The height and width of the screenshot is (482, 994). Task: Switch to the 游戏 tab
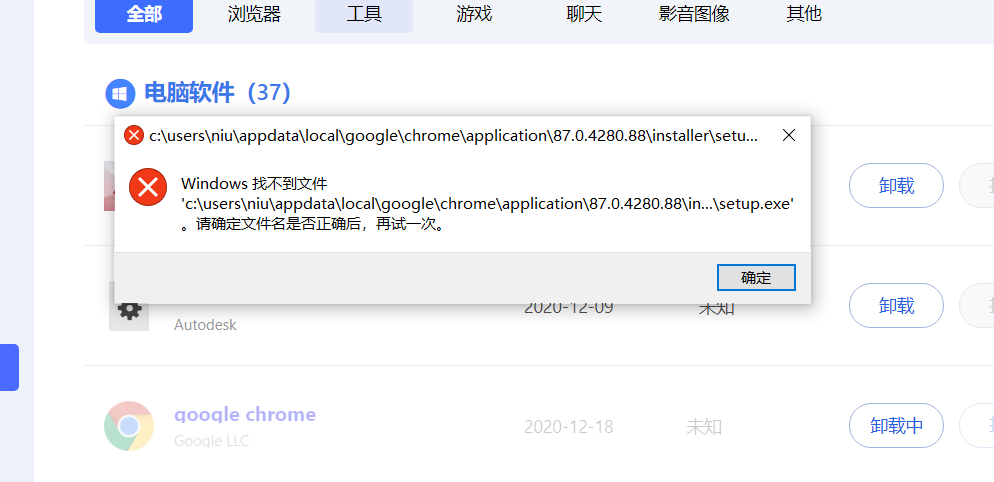tap(474, 14)
